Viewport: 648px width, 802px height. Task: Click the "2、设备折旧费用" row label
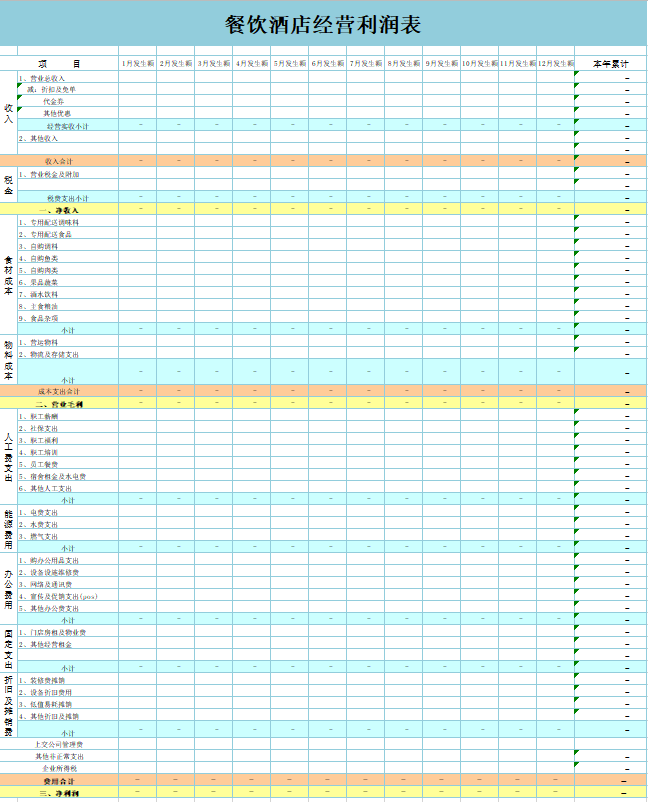point(46,693)
